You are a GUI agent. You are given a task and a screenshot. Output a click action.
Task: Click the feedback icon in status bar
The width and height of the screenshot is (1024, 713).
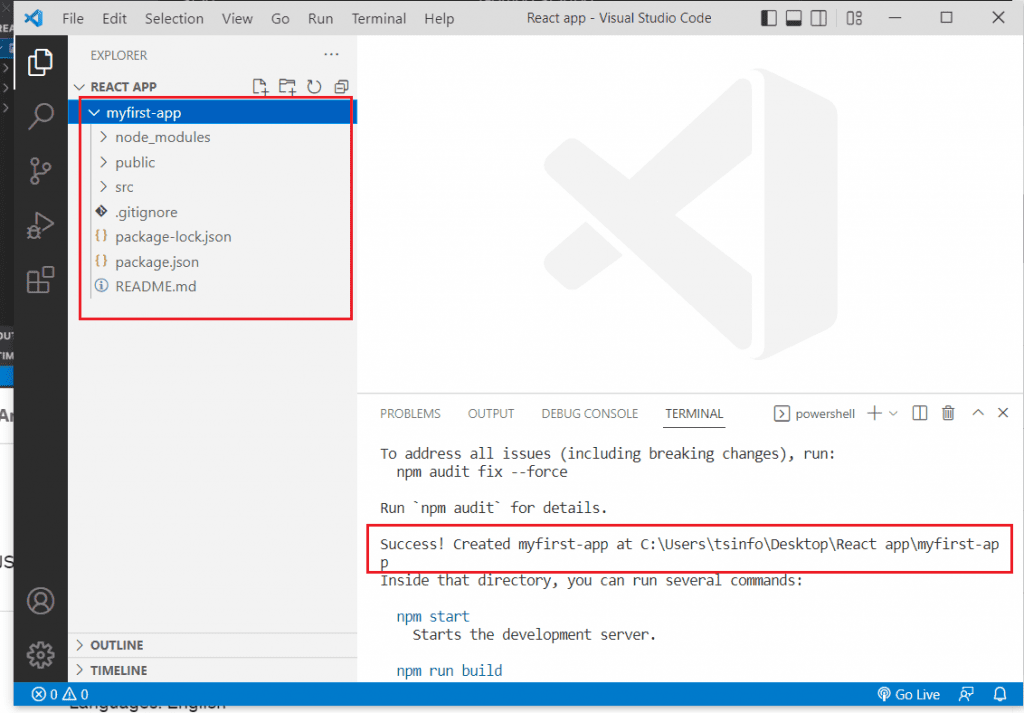pyautogui.click(x=966, y=694)
